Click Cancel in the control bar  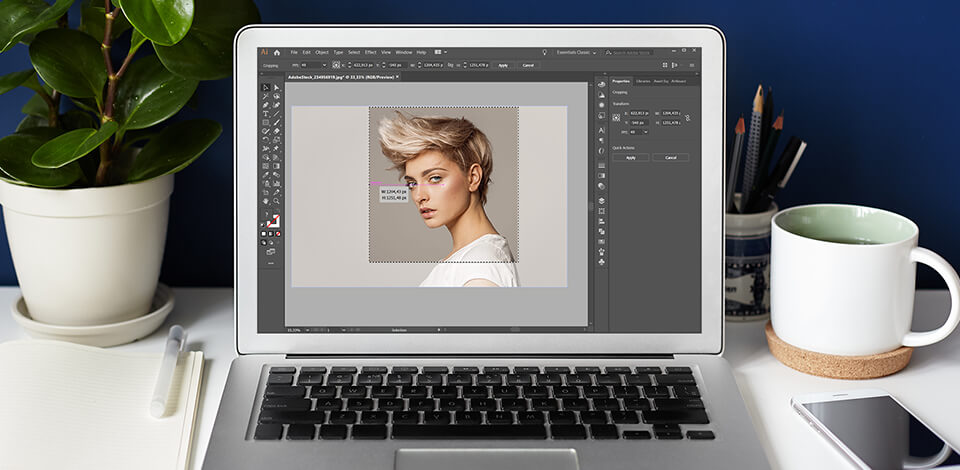coord(528,65)
